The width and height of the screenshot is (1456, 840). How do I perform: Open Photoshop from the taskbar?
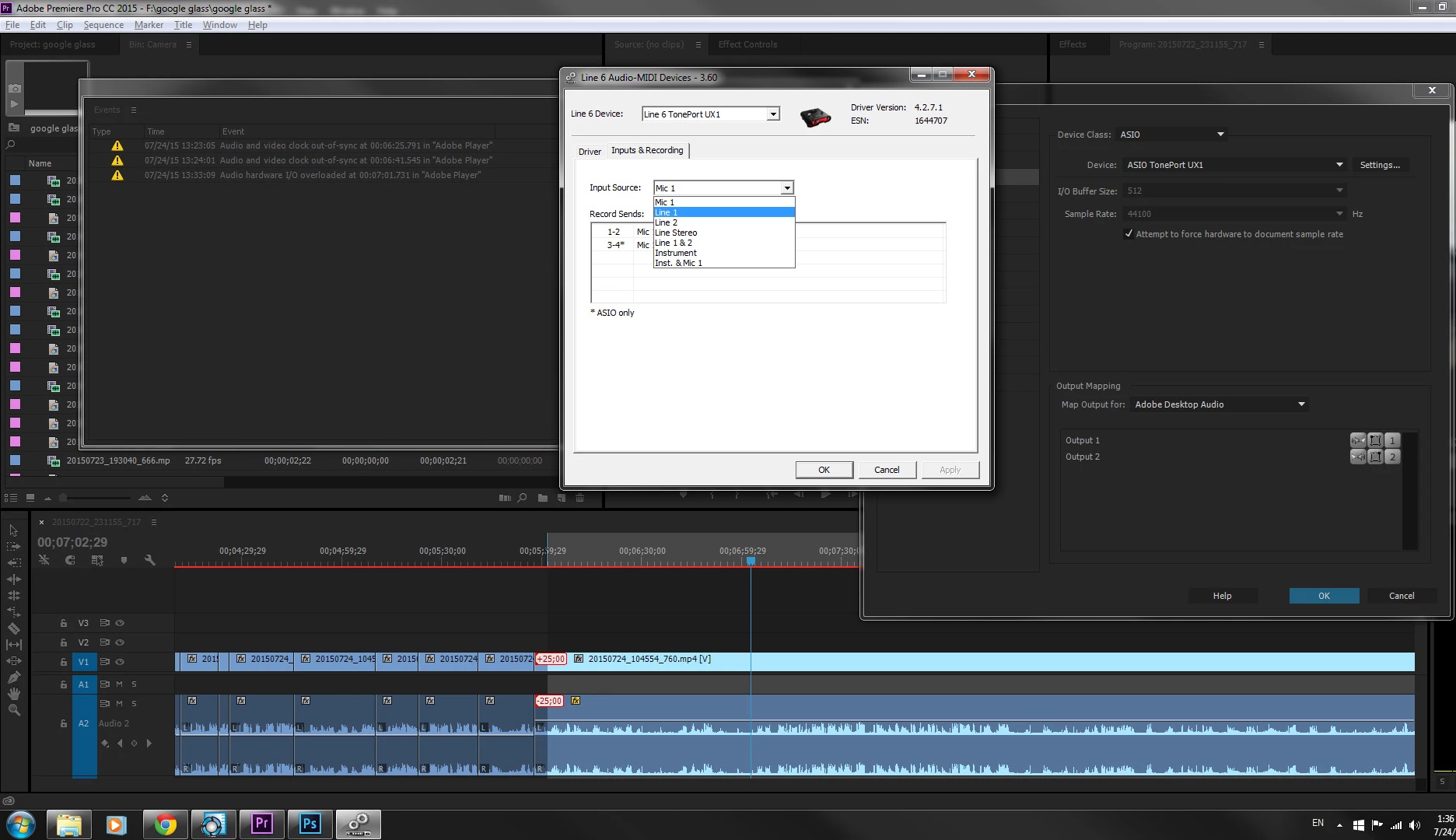click(x=310, y=824)
